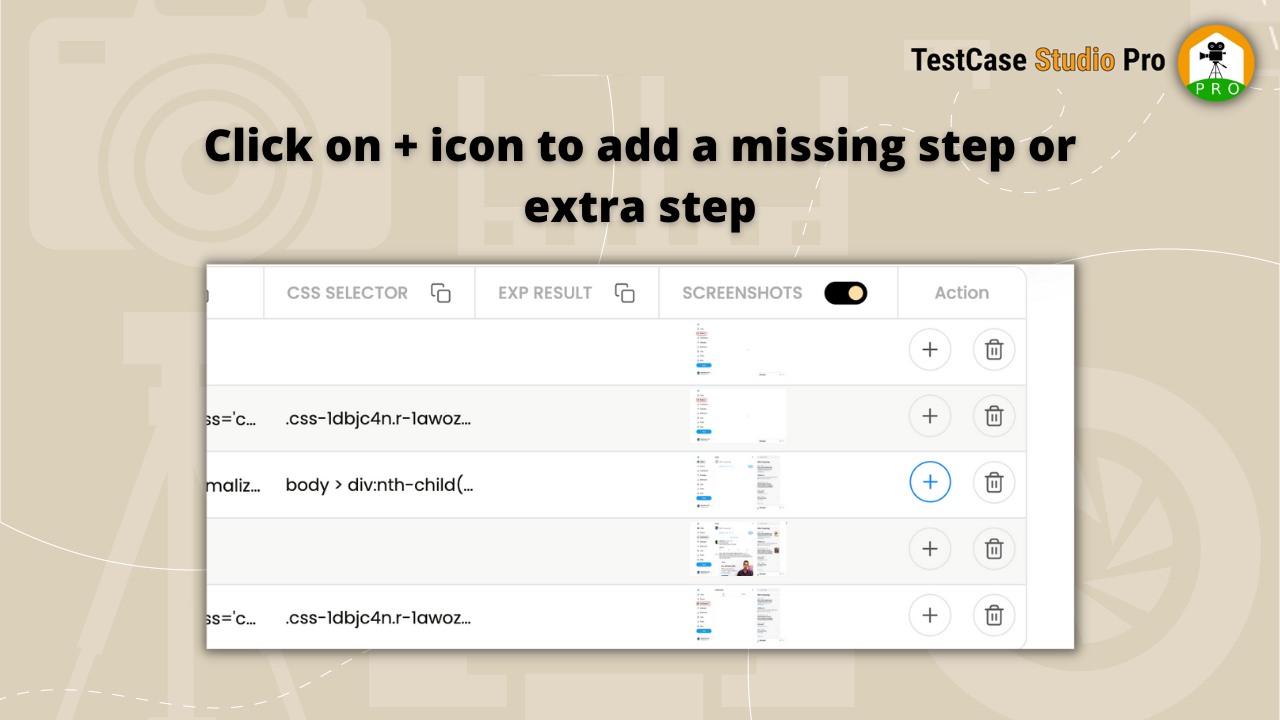The image size is (1280, 720).
Task: View the third step's screenshot thumbnail
Action: coord(740,482)
